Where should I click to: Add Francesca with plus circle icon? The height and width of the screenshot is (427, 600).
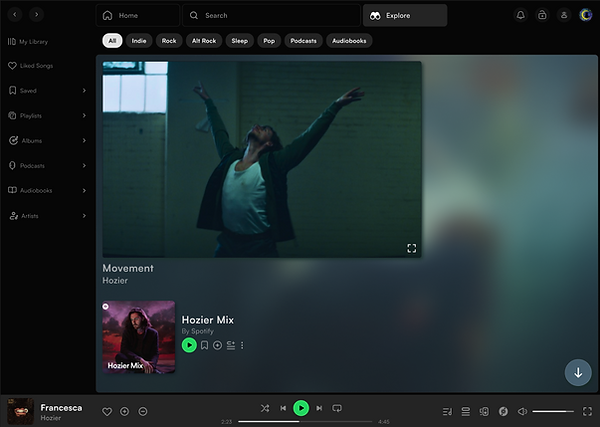click(x=124, y=411)
